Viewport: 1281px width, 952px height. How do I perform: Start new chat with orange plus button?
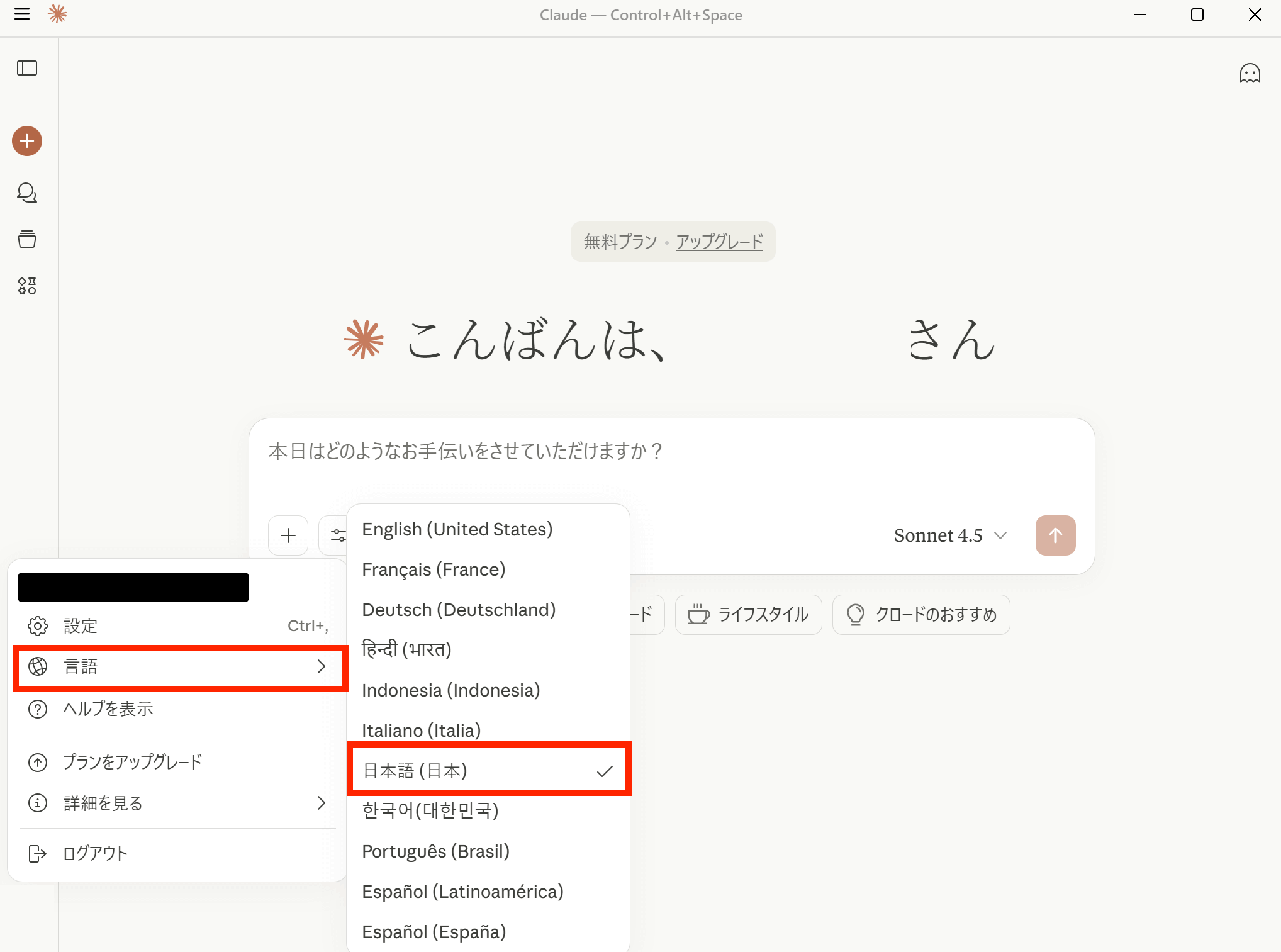(27, 141)
